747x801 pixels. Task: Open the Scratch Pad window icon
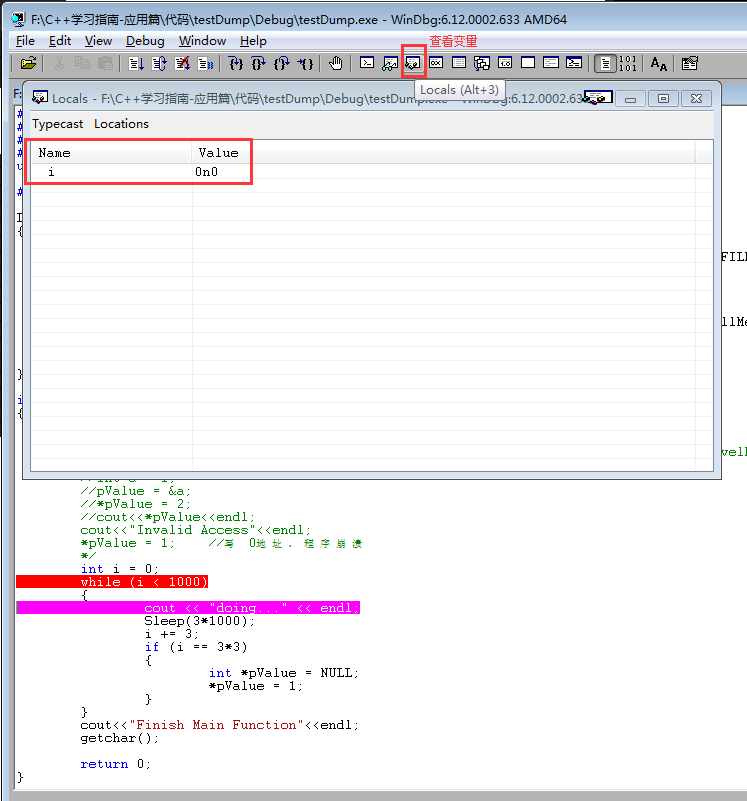tap(528, 63)
